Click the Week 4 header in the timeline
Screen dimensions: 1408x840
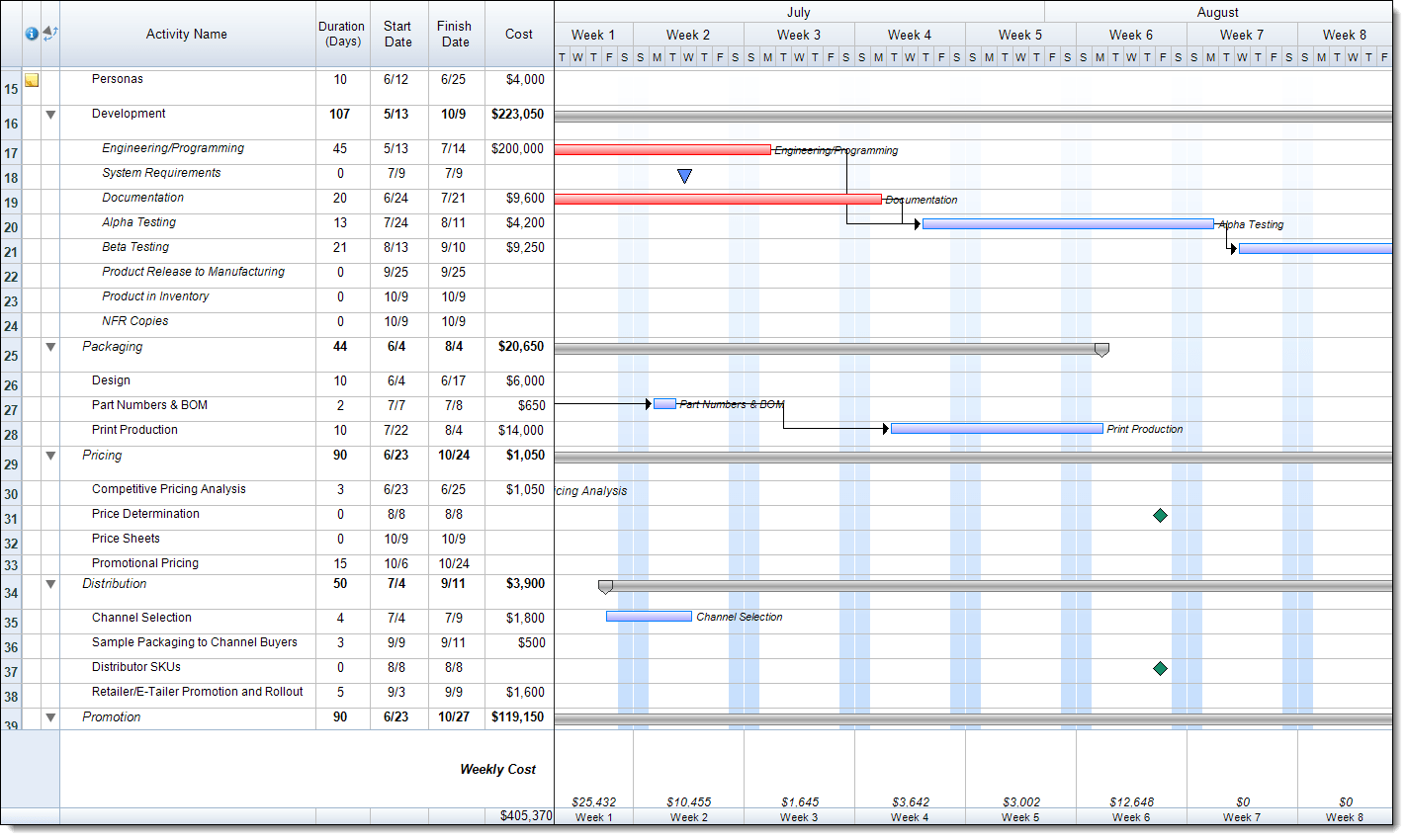(910, 35)
